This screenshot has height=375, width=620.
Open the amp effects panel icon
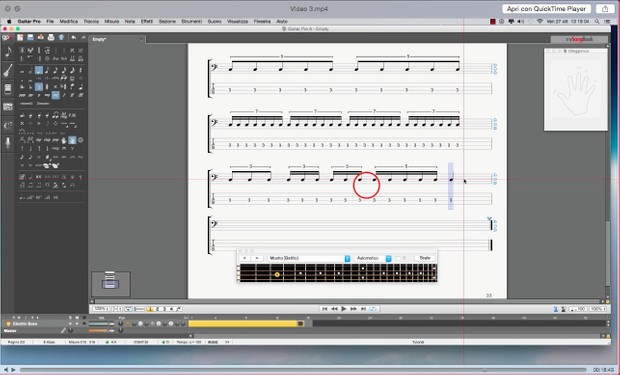point(8,89)
